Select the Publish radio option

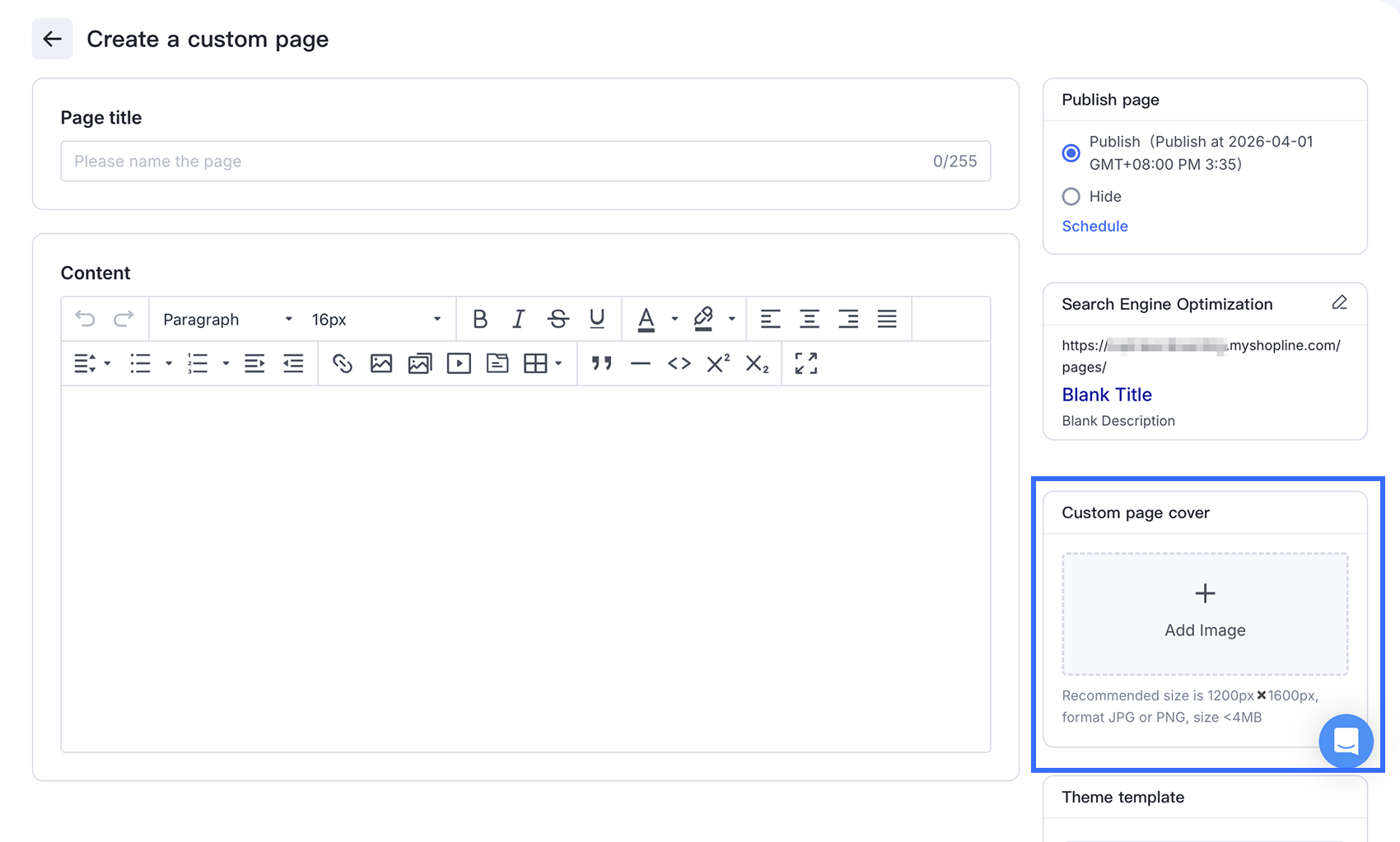(x=1071, y=153)
